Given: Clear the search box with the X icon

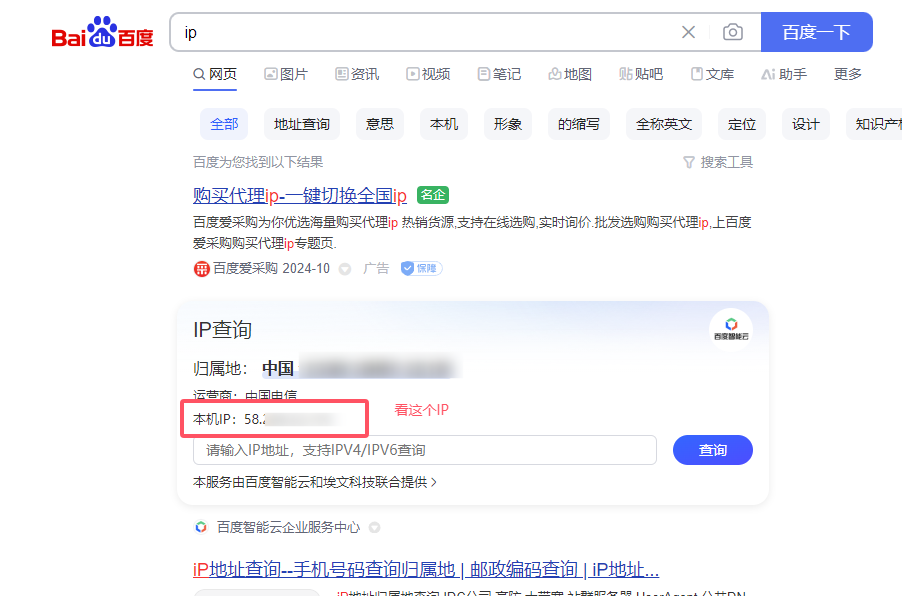Looking at the screenshot, I should point(688,32).
